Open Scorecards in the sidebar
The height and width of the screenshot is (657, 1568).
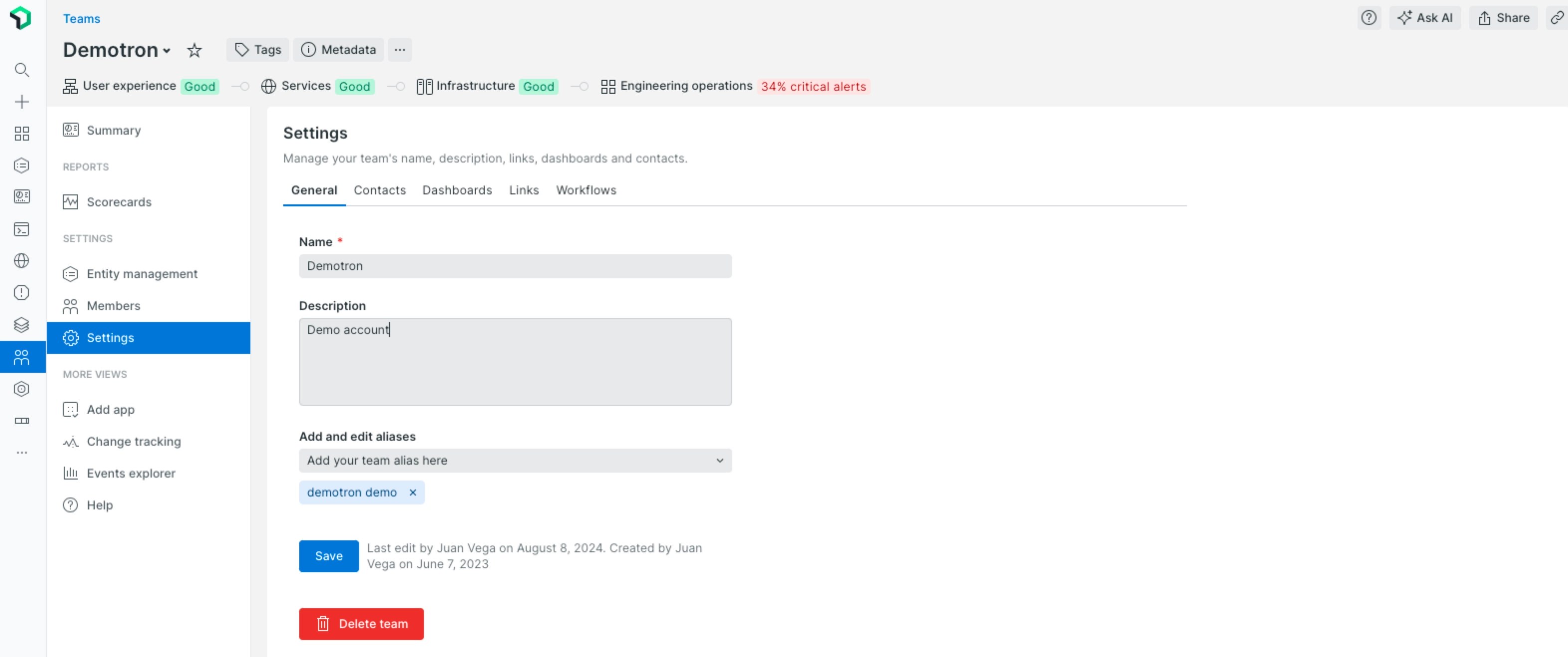119,202
